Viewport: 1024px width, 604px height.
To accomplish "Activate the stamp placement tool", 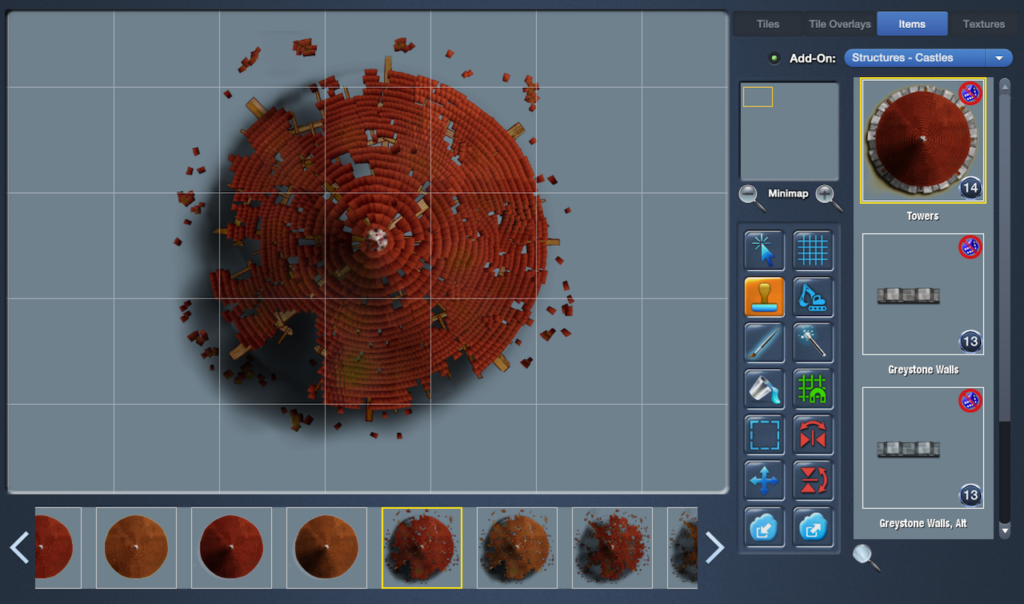I will (764, 296).
